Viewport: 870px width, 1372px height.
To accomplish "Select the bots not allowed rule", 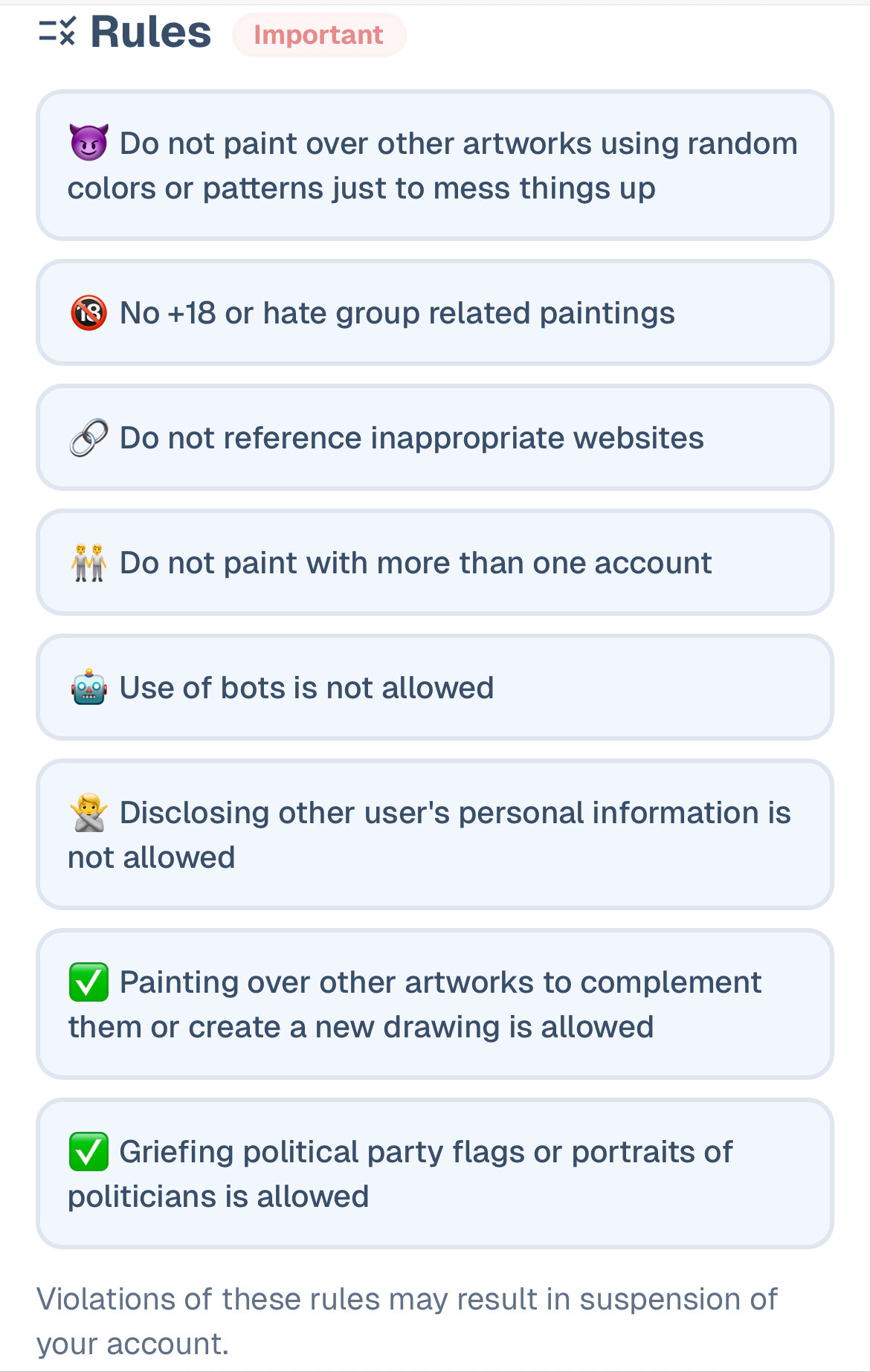I will click(306, 688).
